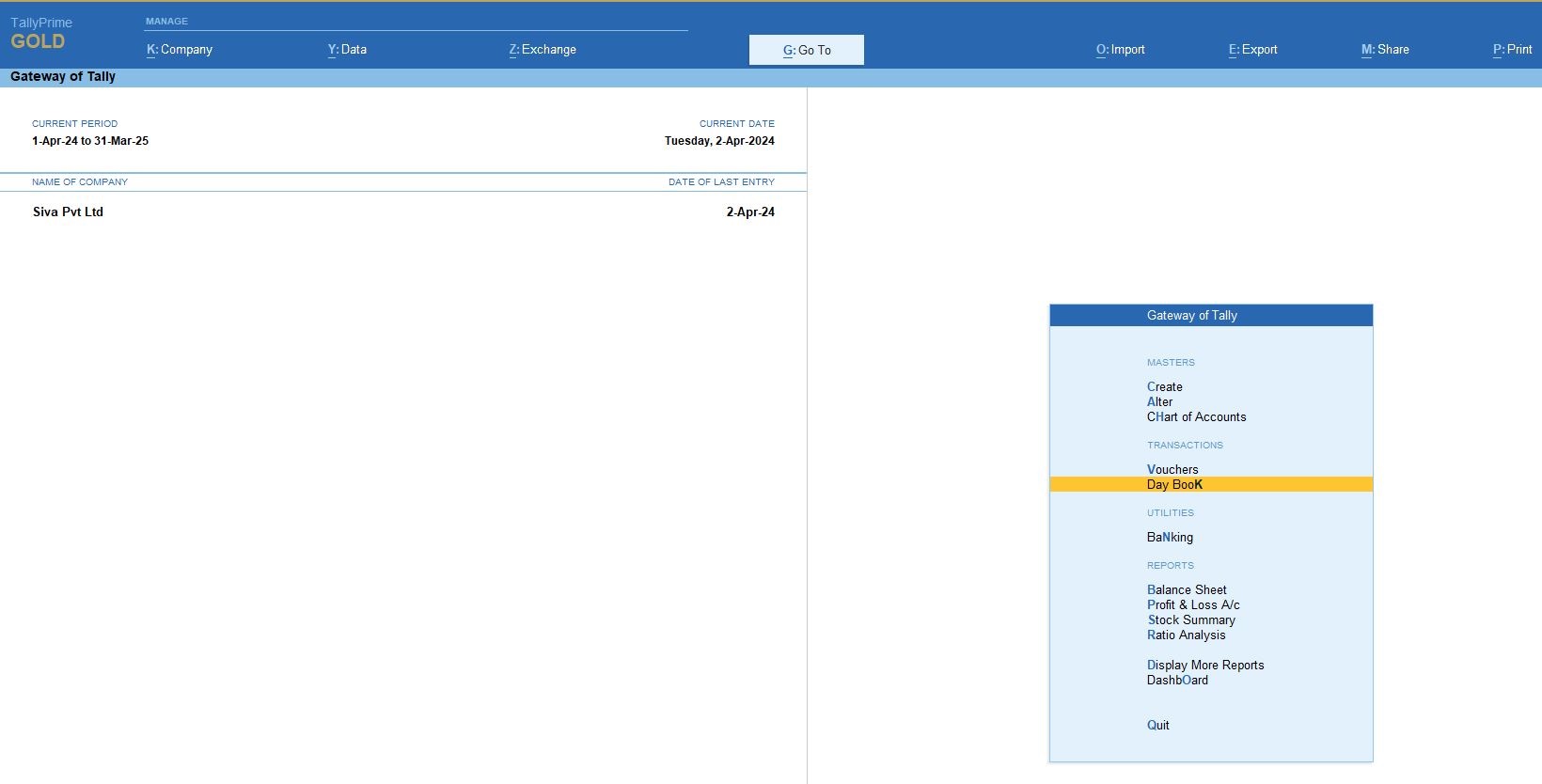Click the current period 1-Apr-24 to 31-Mar-25
The height and width of the screenshot is (784, 1542).
90,141
